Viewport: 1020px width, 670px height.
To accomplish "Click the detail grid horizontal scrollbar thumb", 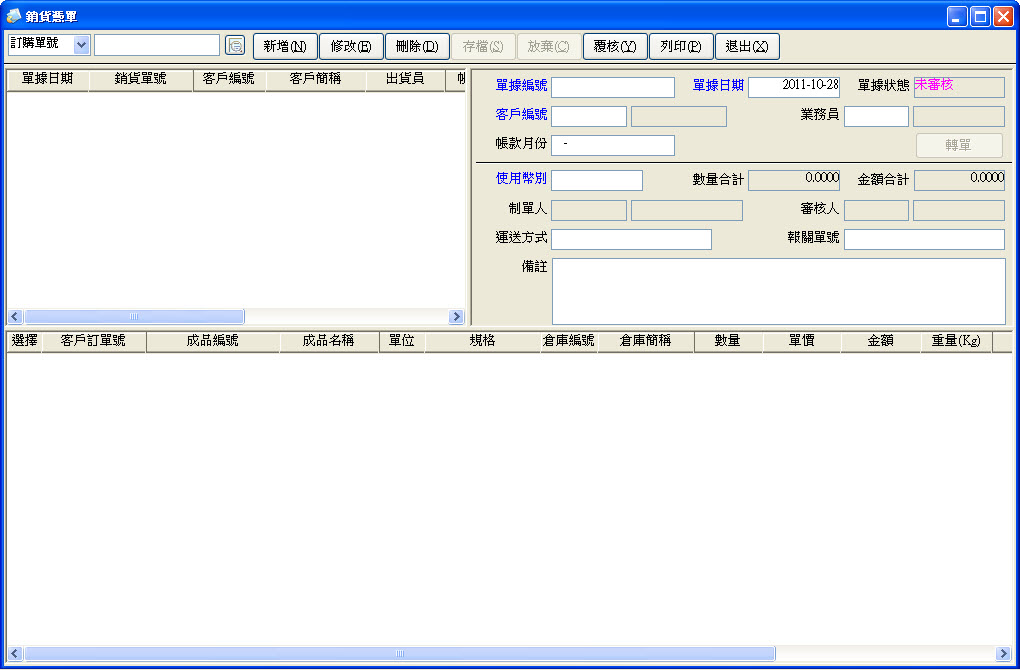I will tap(399, 654).
